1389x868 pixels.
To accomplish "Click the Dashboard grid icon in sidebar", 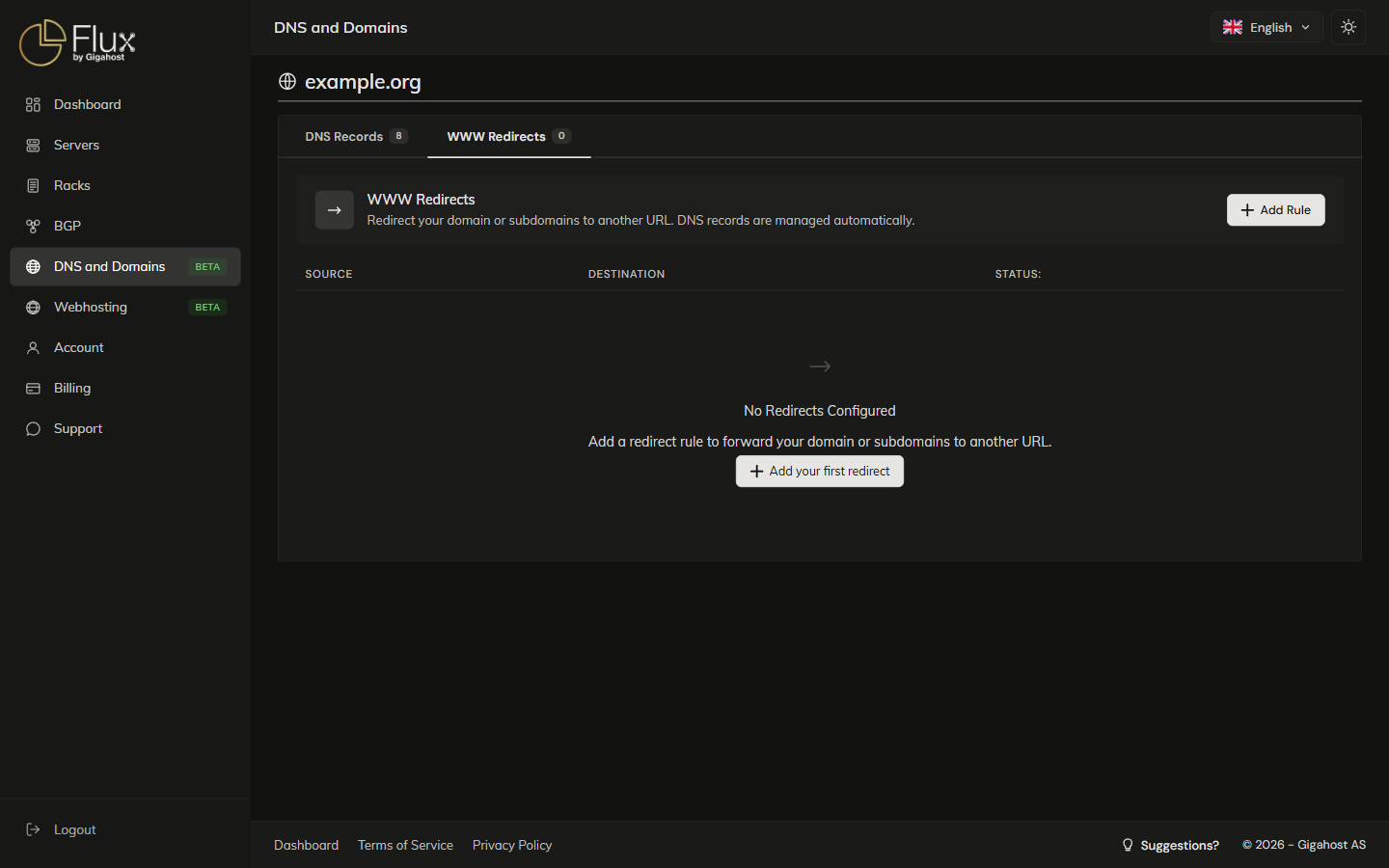I will [33, 104].
